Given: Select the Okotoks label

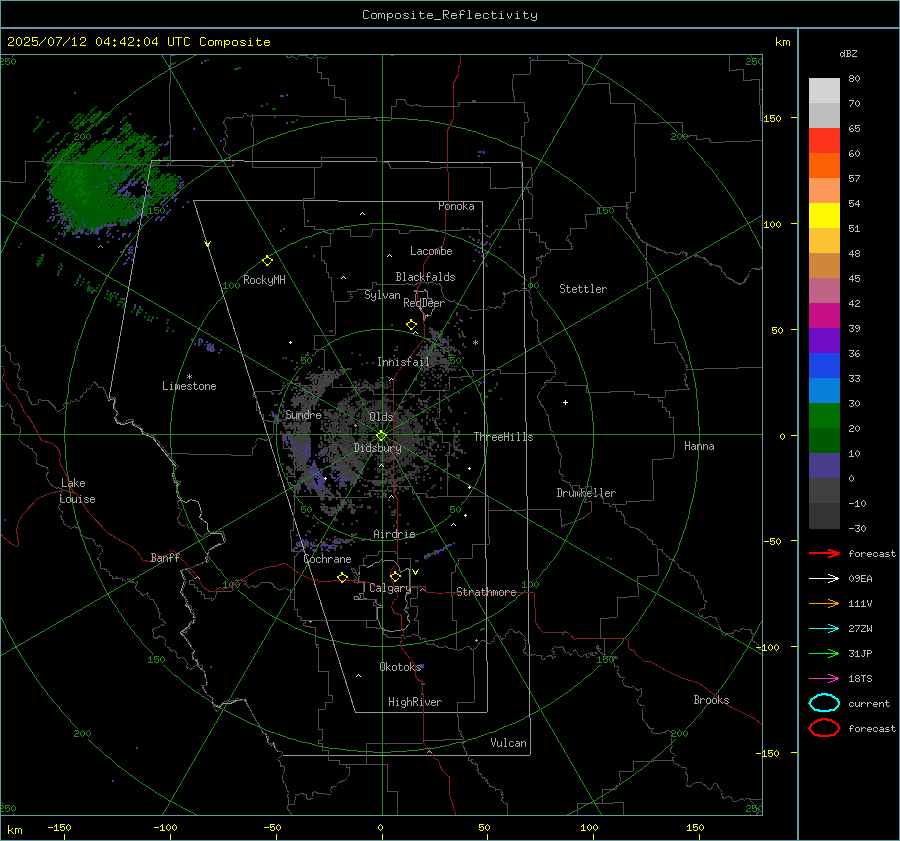Looking at the screenshot, I should (x=400, y=667).
